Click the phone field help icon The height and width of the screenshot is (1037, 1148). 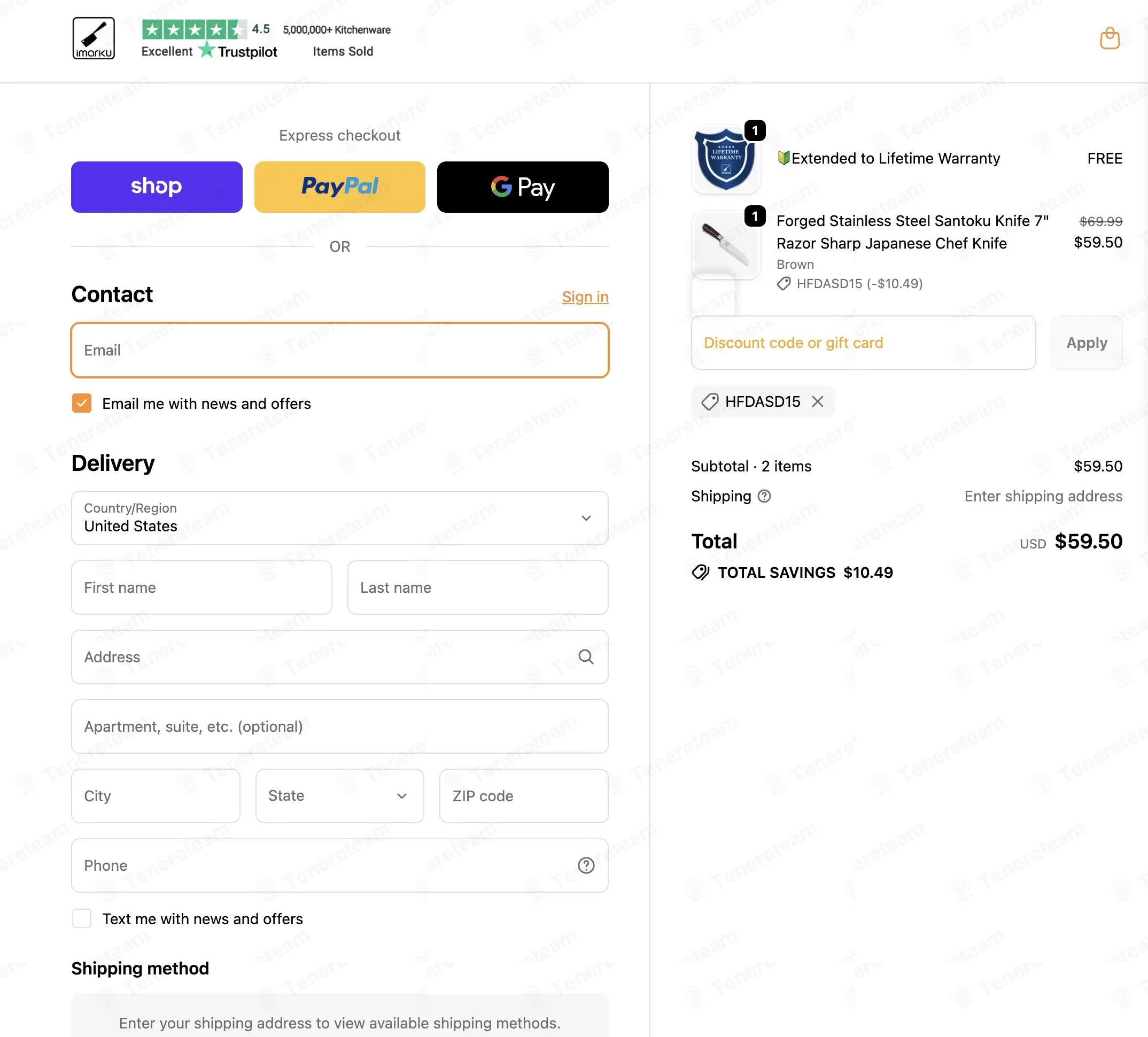click(x=586, y=865)
